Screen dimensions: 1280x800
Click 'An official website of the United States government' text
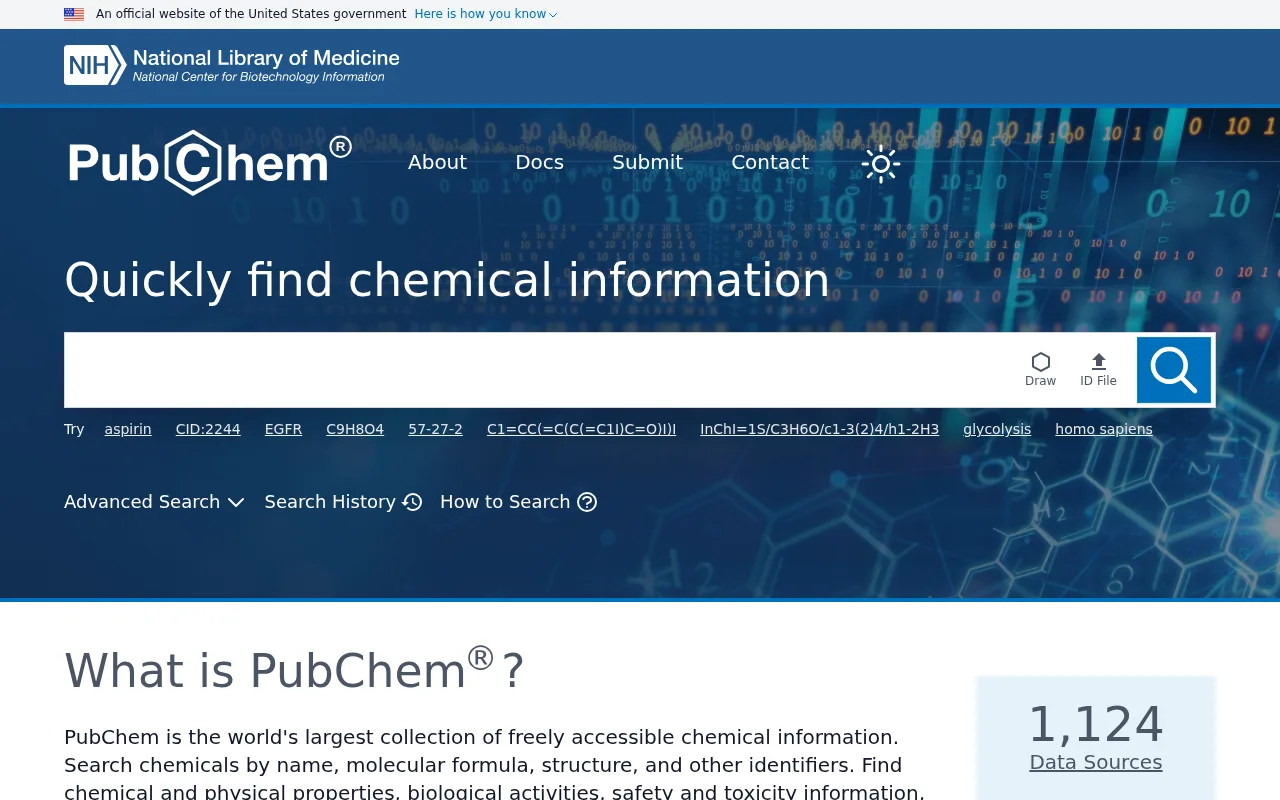[x=251, y=14]
